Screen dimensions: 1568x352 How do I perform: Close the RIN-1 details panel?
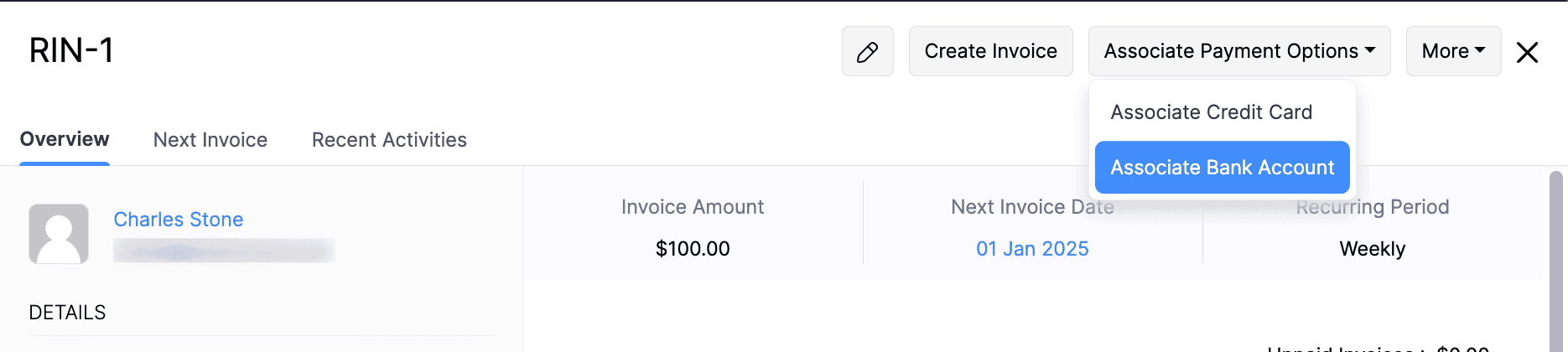tap(1527, 52)
